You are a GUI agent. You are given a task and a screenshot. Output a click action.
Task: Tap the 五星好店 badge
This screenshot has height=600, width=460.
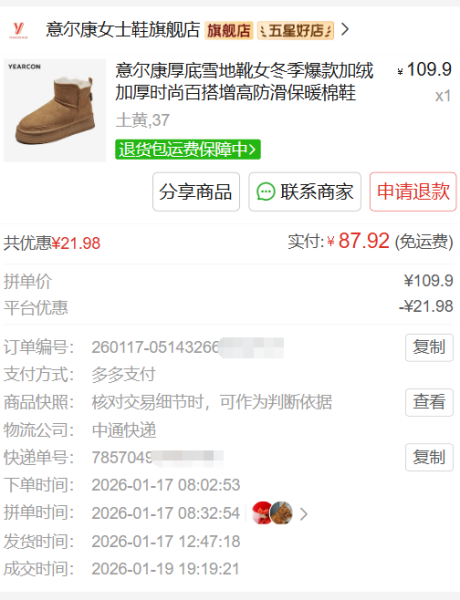coord(295,31)
